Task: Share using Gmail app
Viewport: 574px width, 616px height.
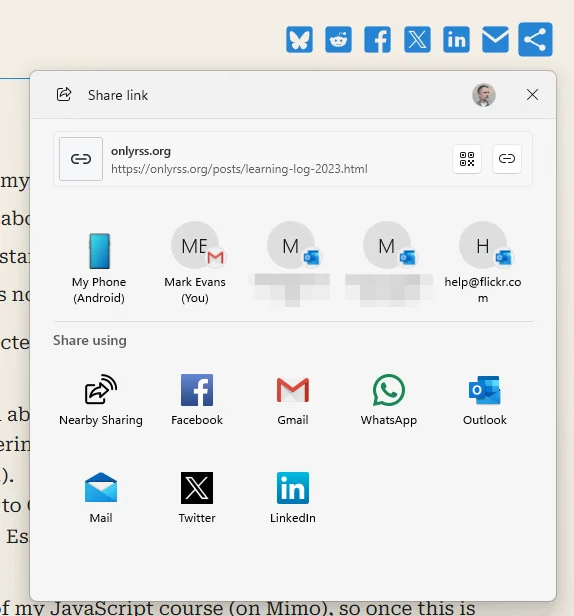Action: coord(293,400)
